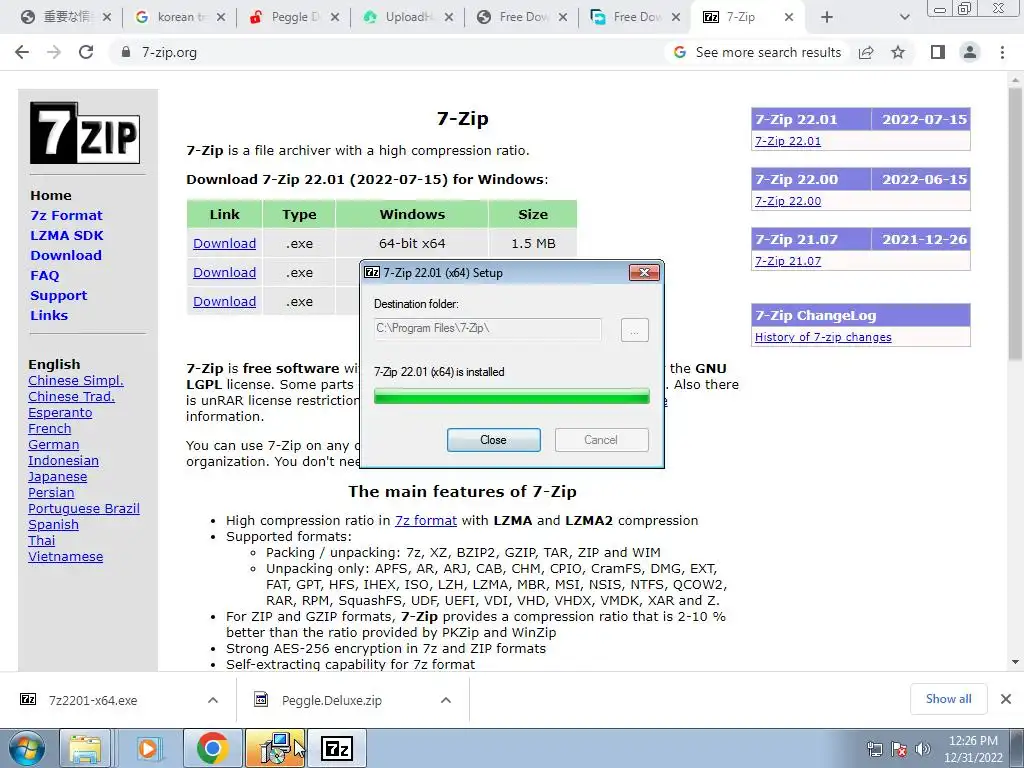Click the 7-Zip logo in the sidebar
The image size is (1024, 768).
85,133
